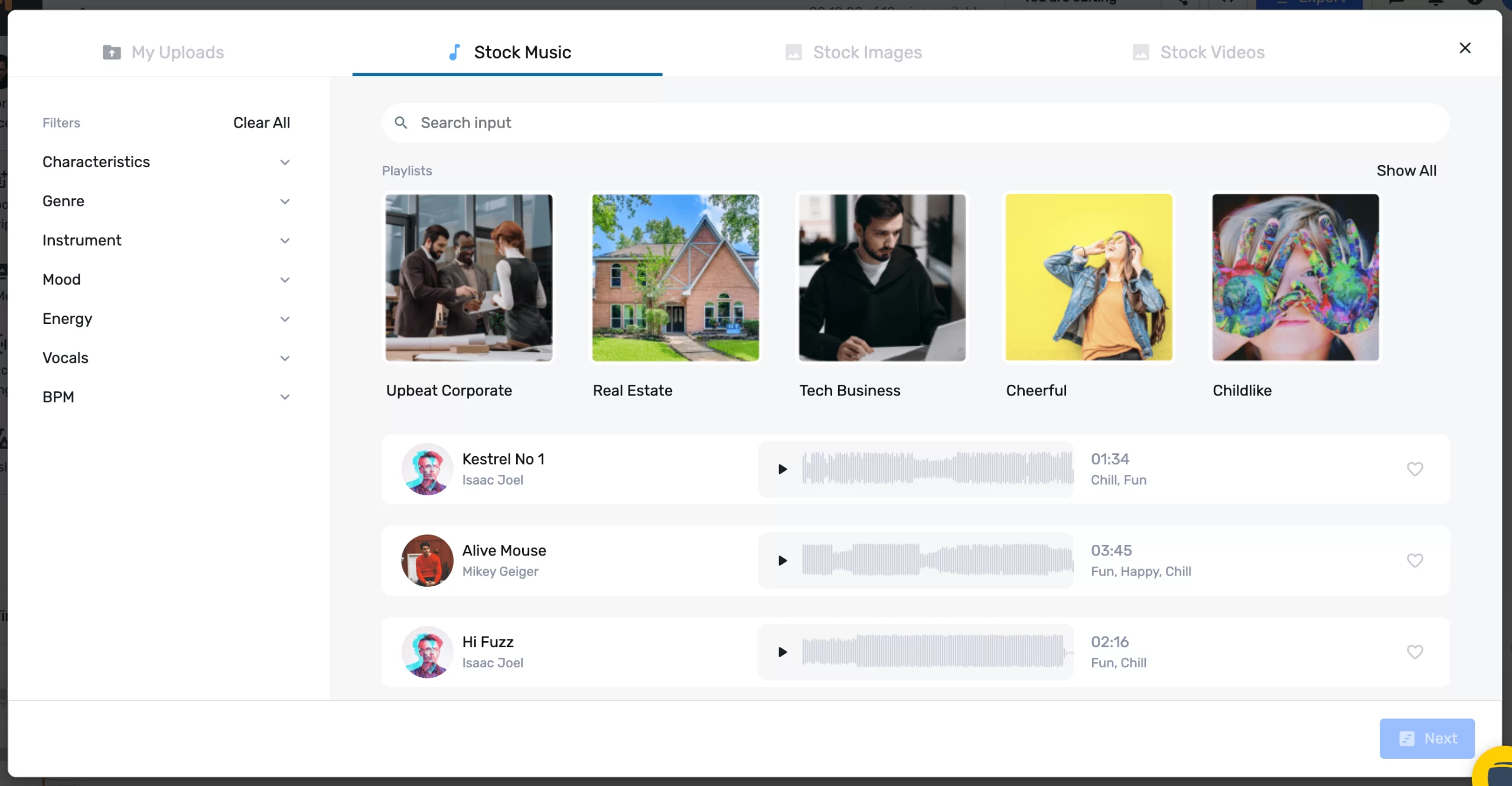Image resolution: width=1512 pixels, height=786 pixels.
Task: Expand the Characteristics filter
Action: click(166, 162)
